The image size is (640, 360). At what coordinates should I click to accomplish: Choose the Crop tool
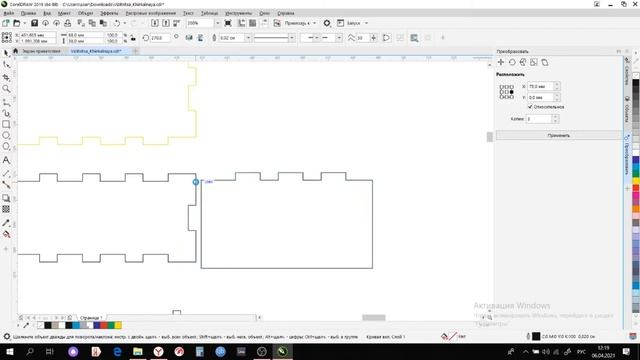click(6, 77)
